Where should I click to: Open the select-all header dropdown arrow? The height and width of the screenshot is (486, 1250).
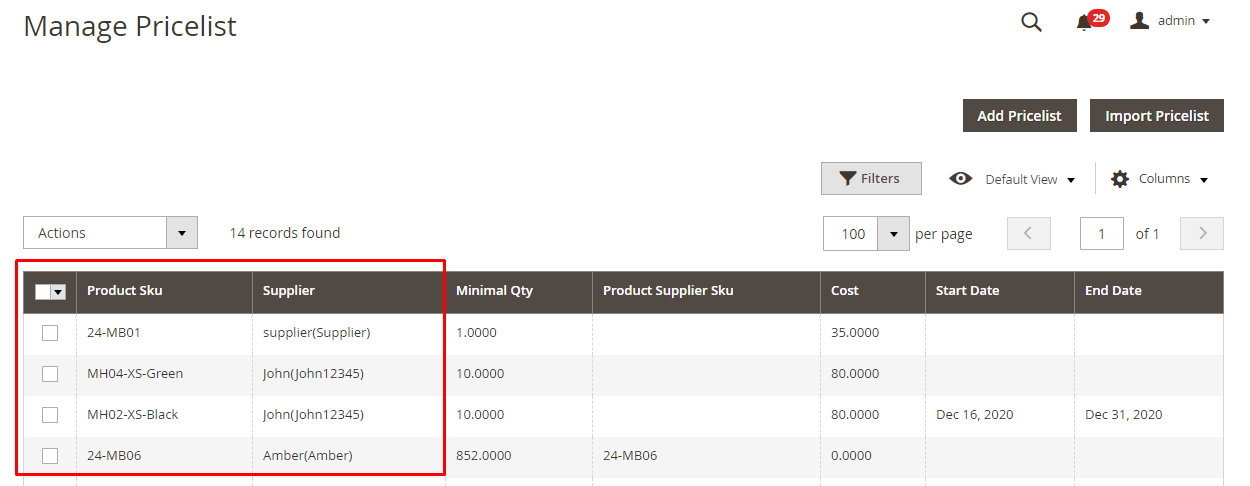pyautogui.click(x=58, y=292)
